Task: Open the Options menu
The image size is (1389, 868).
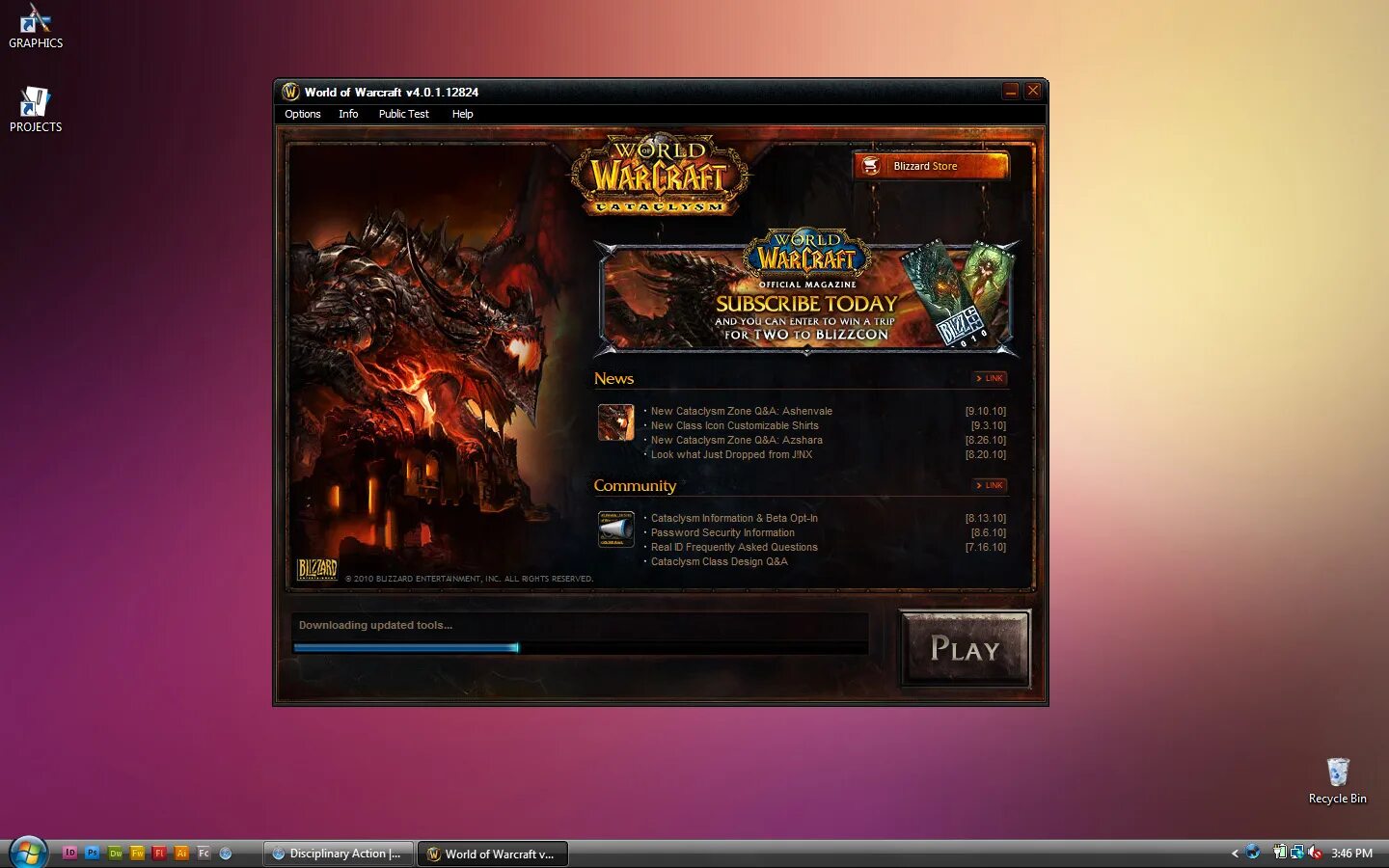Action: tap(302, 114)
